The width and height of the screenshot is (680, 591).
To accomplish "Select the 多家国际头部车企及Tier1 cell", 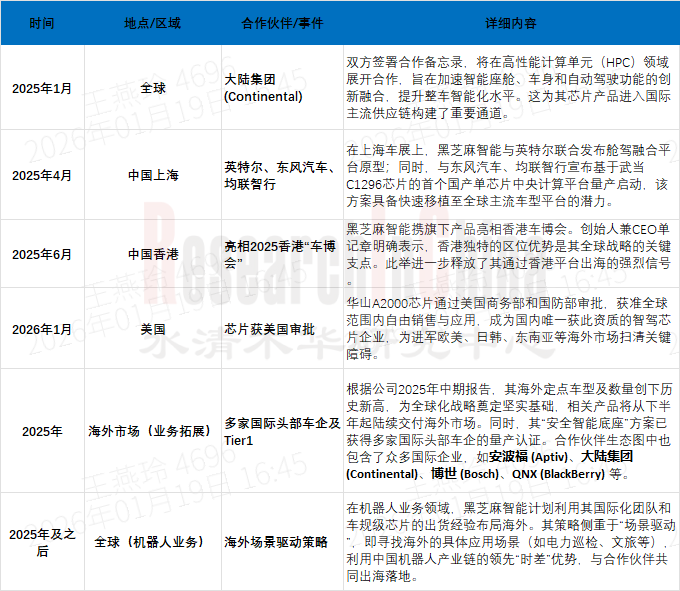I will (x=276, y=431).
